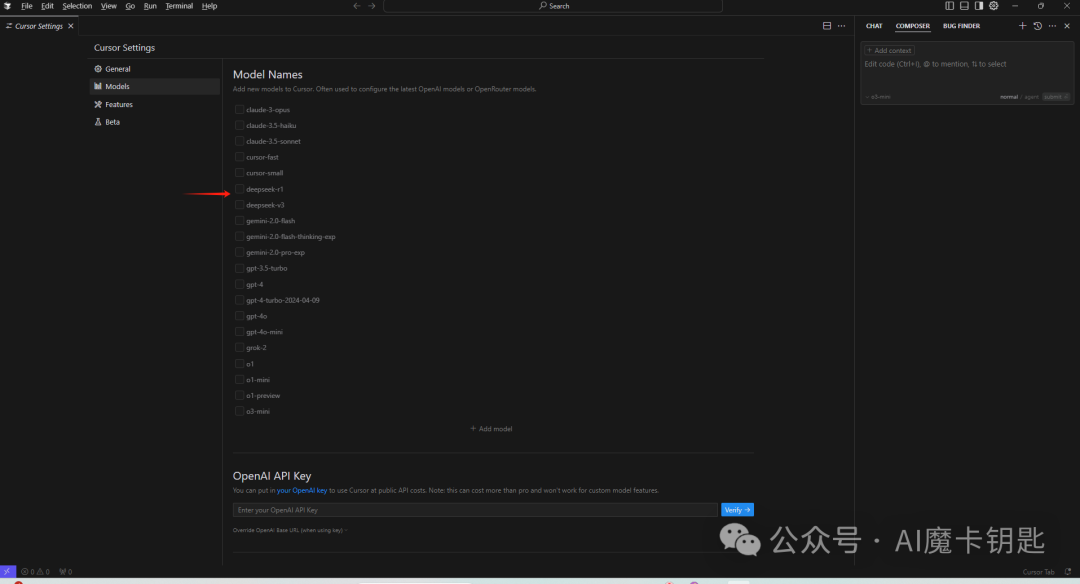Image resolution: width=1080 pixels, height=584 pixels.
Task: Check the grok-2 model
Action: coord(239,347)
